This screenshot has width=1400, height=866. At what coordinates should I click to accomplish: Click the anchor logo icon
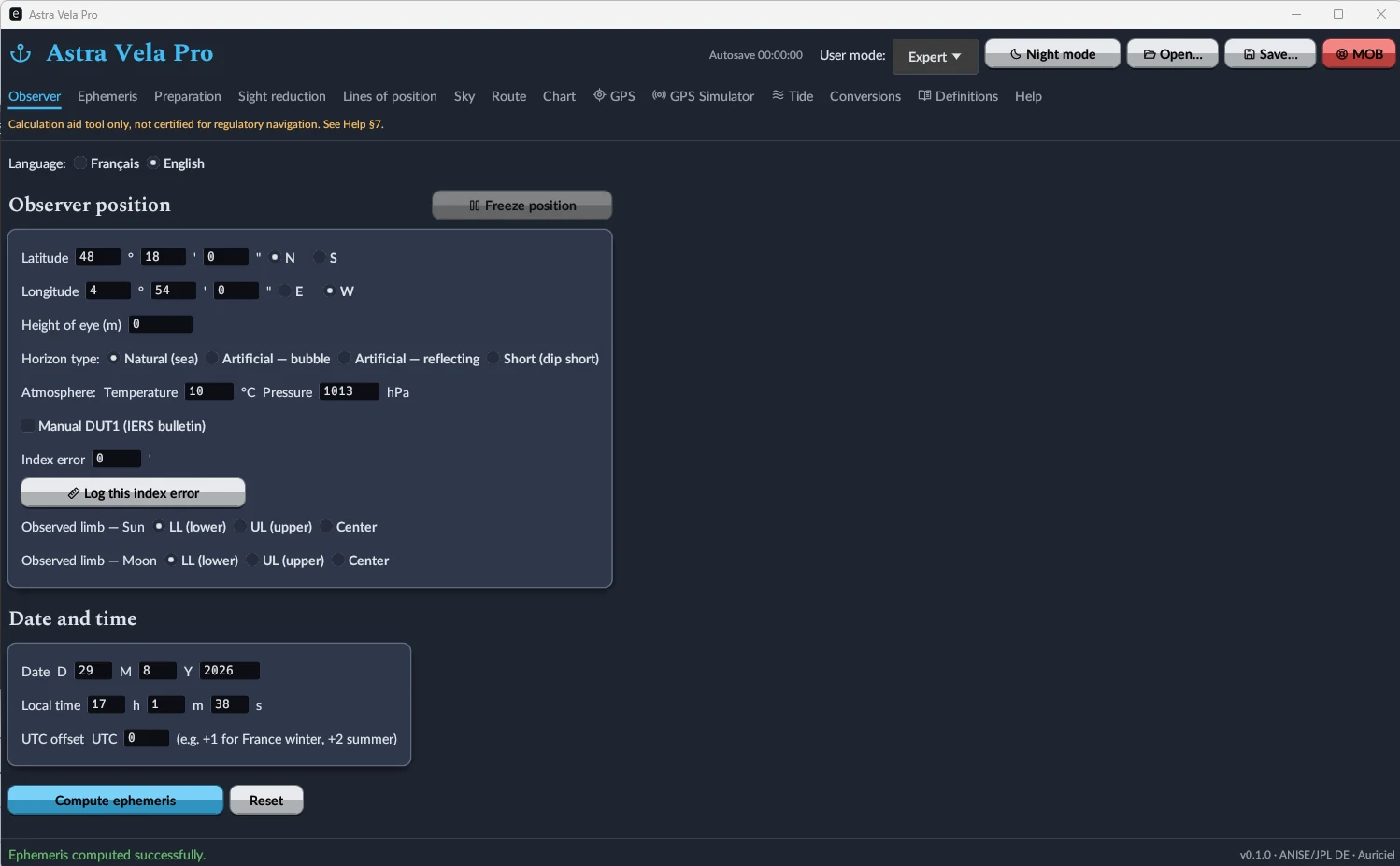[21, 53]
